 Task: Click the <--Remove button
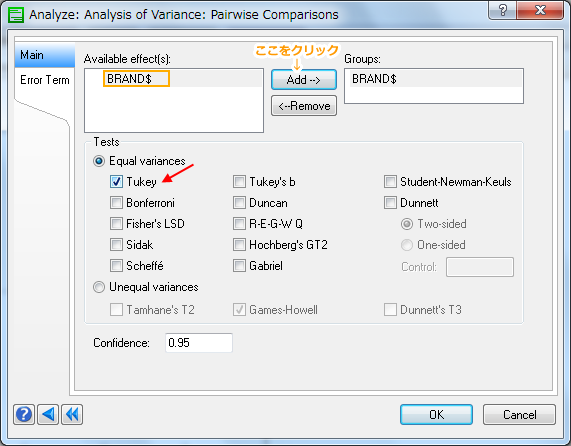coord(304,106)
